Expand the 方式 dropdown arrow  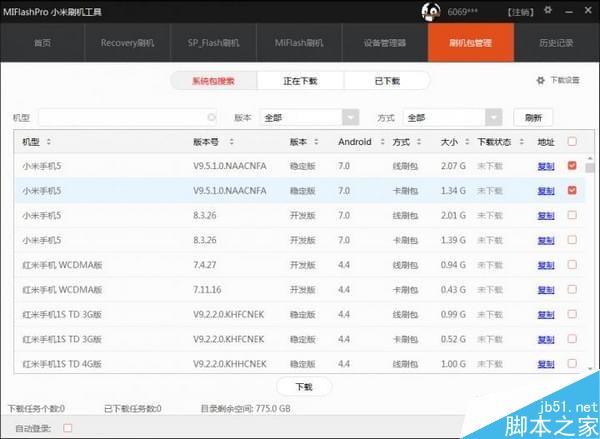494,118
